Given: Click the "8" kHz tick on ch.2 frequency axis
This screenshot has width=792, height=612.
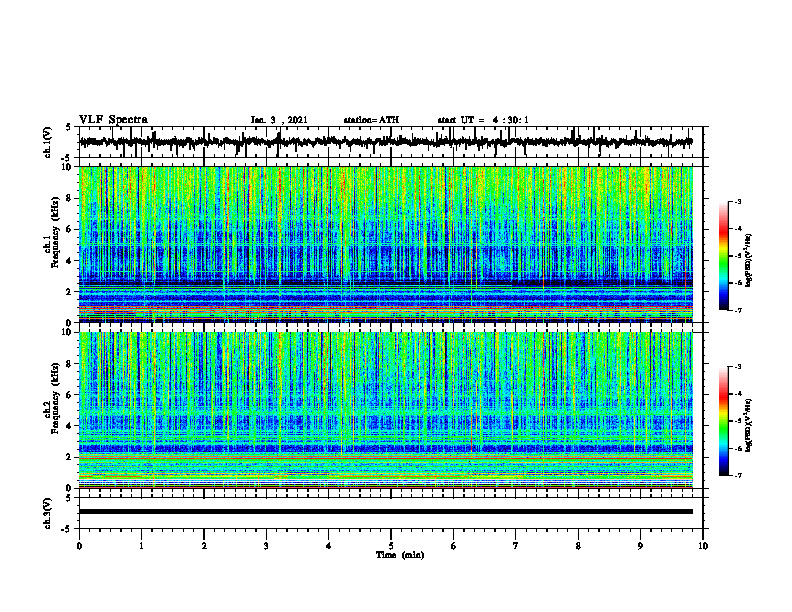Looking at the screenshot, I should [69, 364].
